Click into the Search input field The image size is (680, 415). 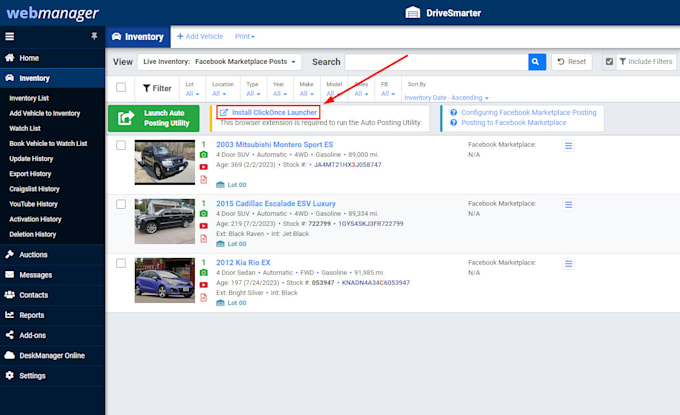coord(436,62)
